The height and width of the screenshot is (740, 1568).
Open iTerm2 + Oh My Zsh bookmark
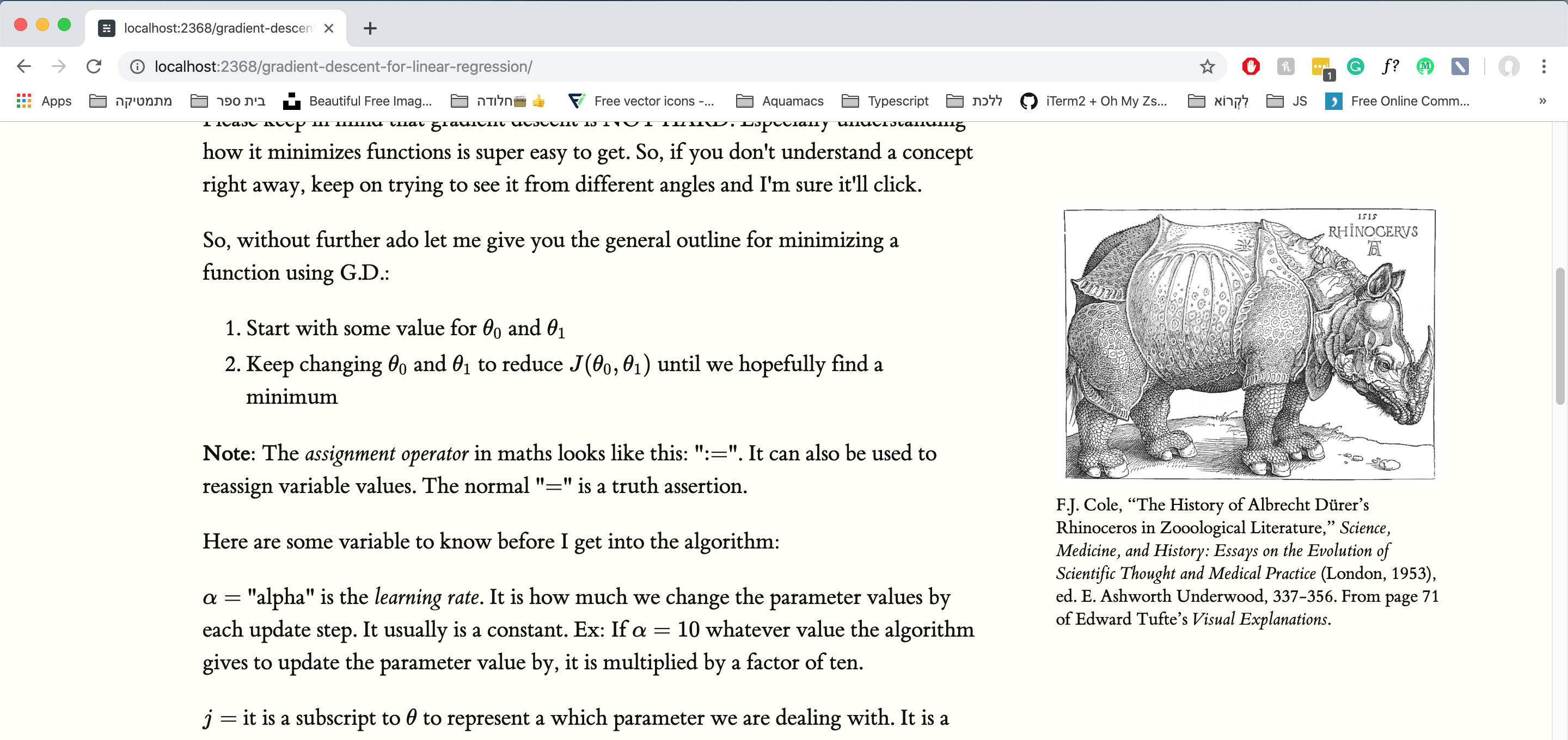click(x=1094, y=101)
